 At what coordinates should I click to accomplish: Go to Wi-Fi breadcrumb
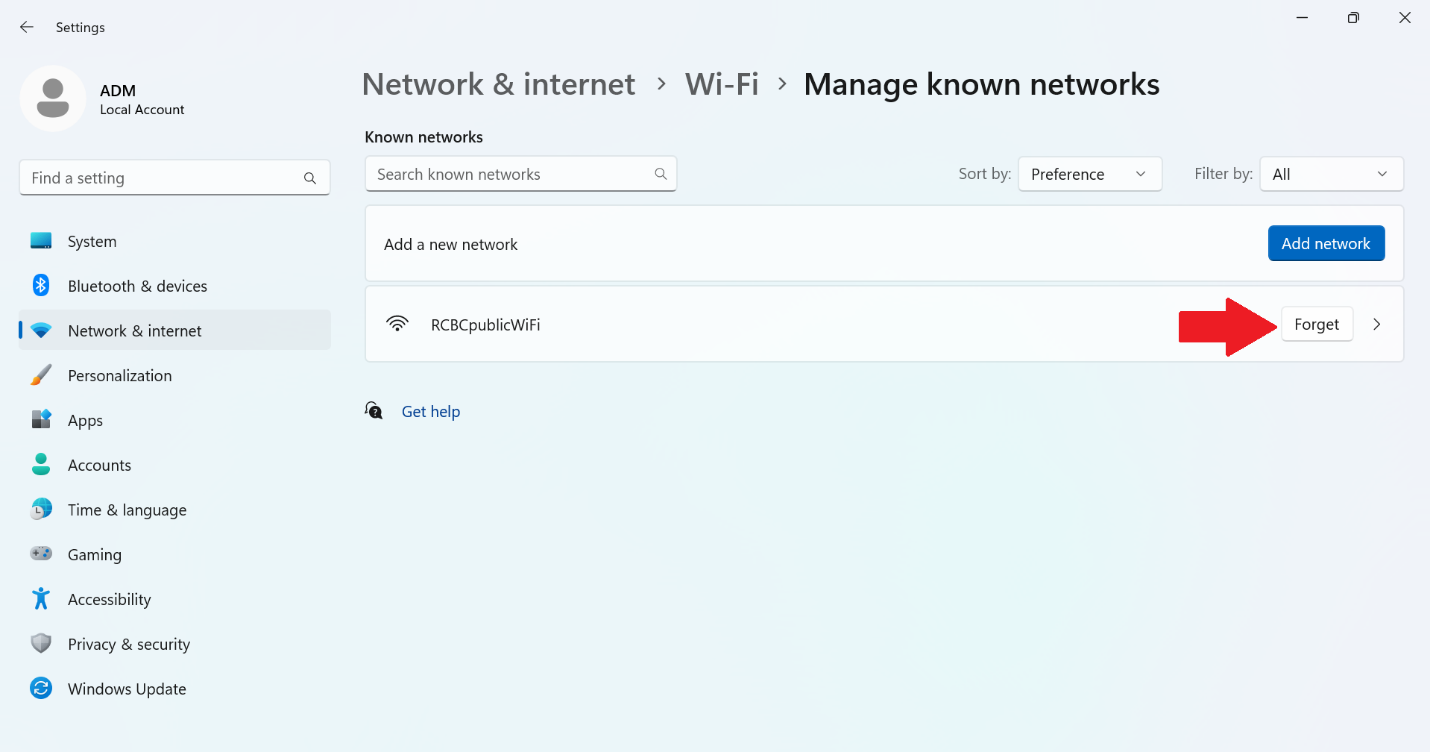click(x=721, y=84)
